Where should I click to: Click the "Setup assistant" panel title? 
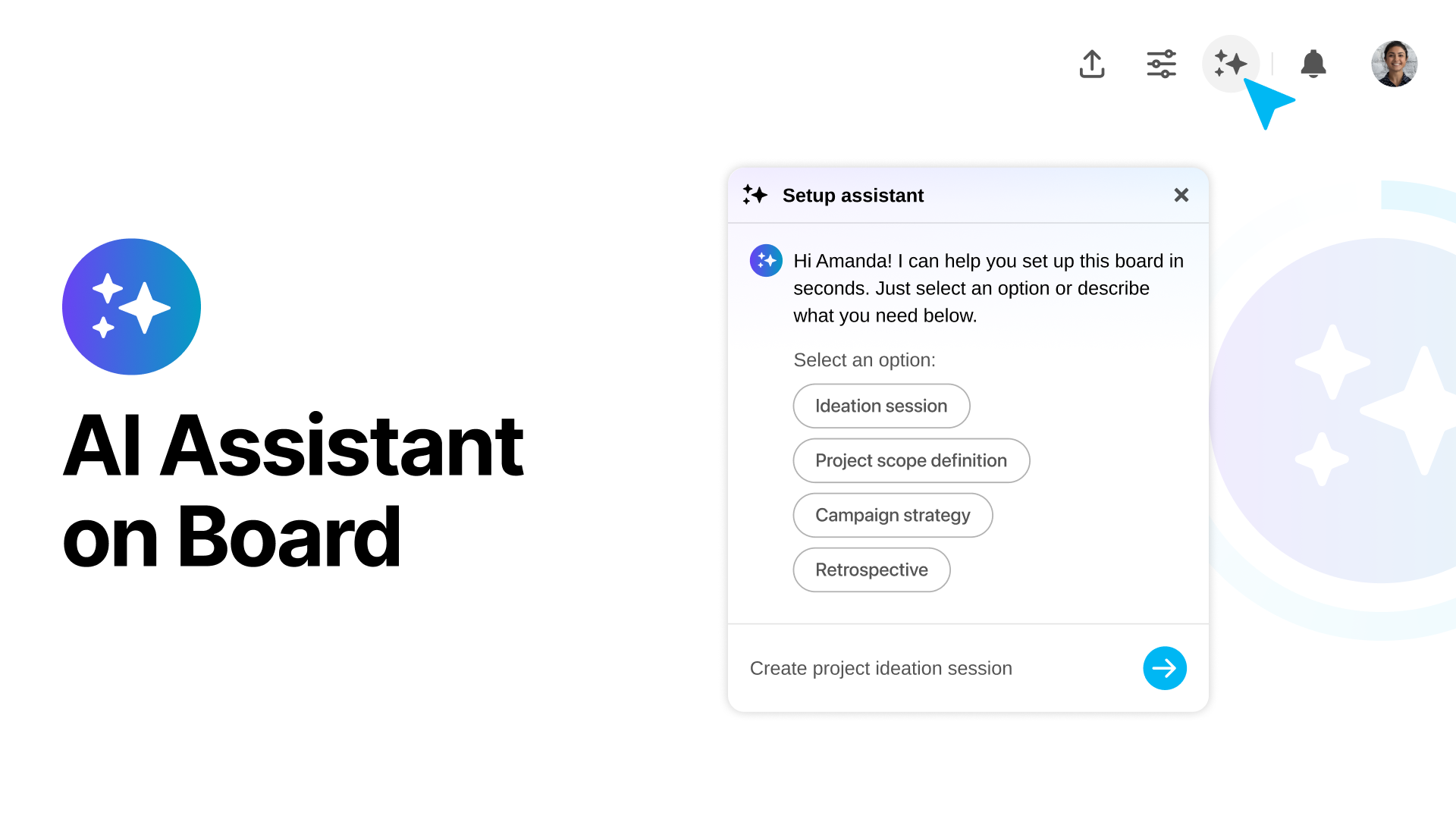(x=853, y=196)
